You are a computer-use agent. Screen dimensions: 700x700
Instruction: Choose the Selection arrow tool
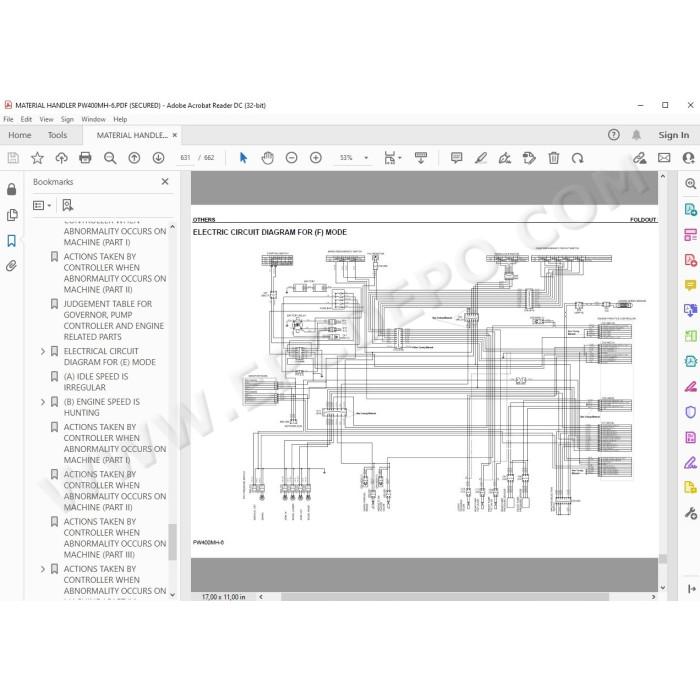[x=243, y=158]
